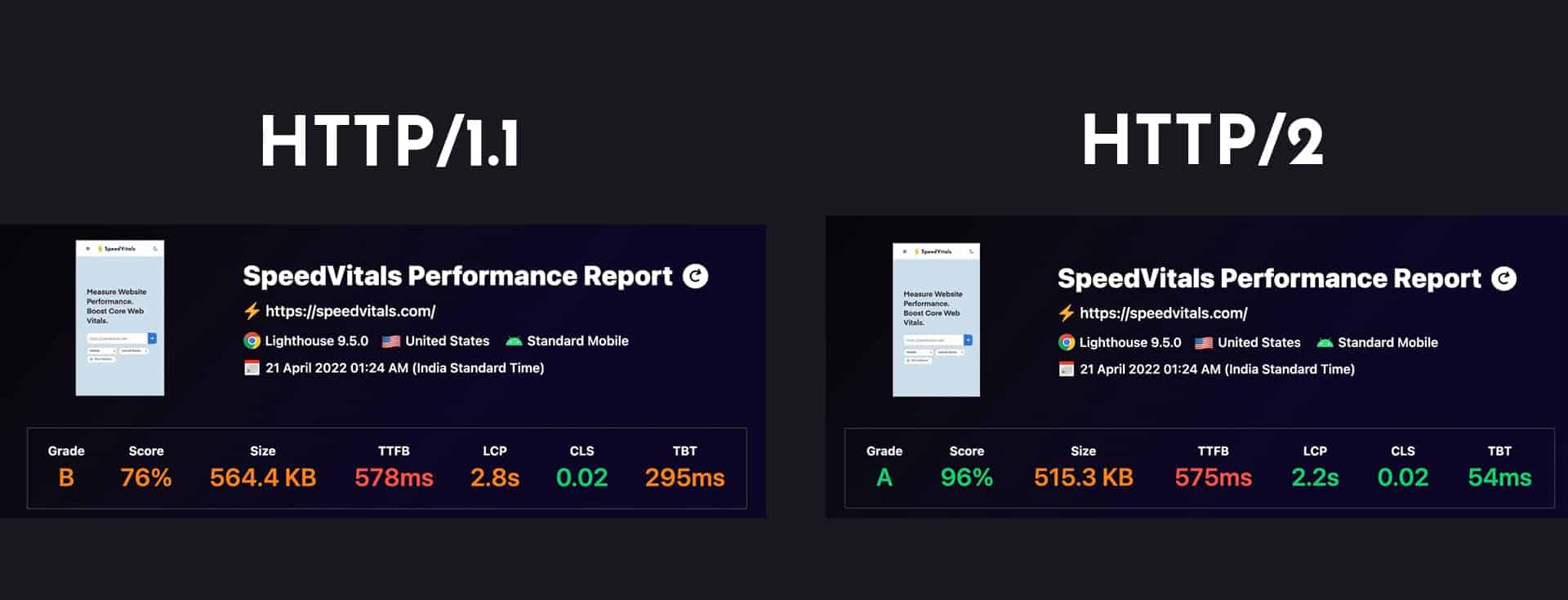The width and height of the screenshot is (1568, 600).
Task: Click the 2.2s LCP value
Action: coord(1315,478)
